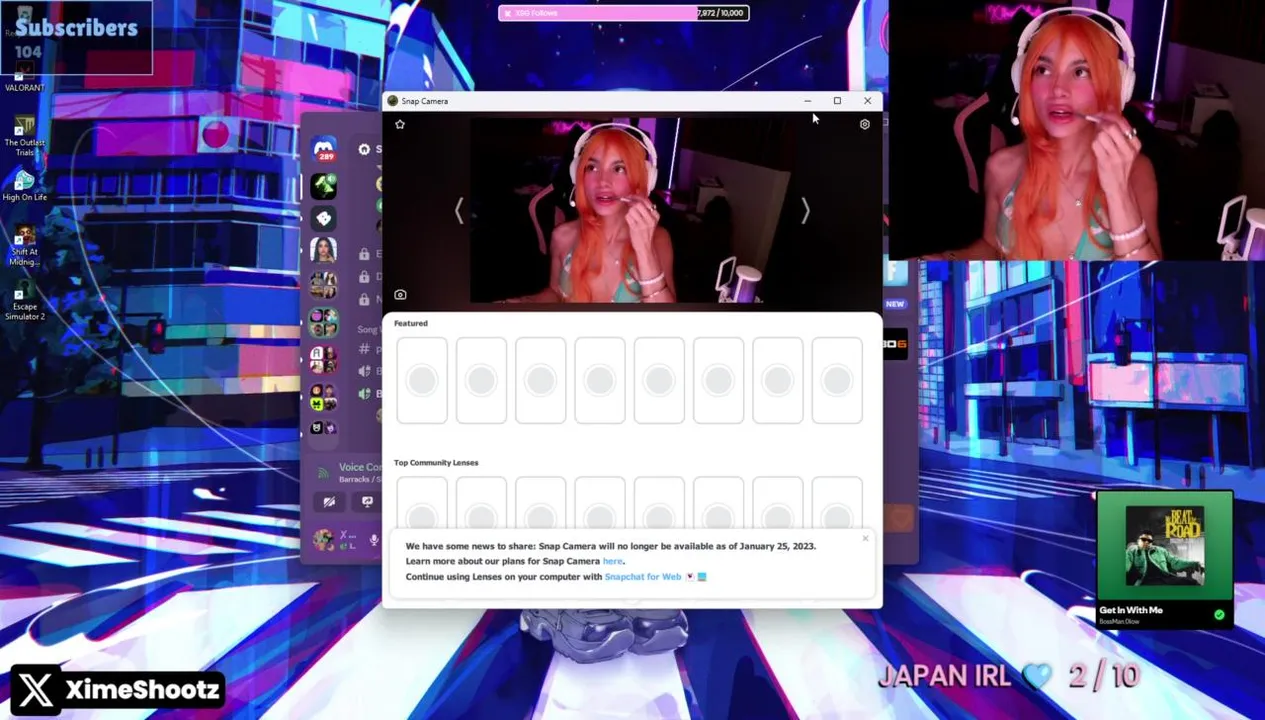Toggle Discord camera on or off
The height and width of the screenshot is (720, 1265).
[x=329, y=502]
